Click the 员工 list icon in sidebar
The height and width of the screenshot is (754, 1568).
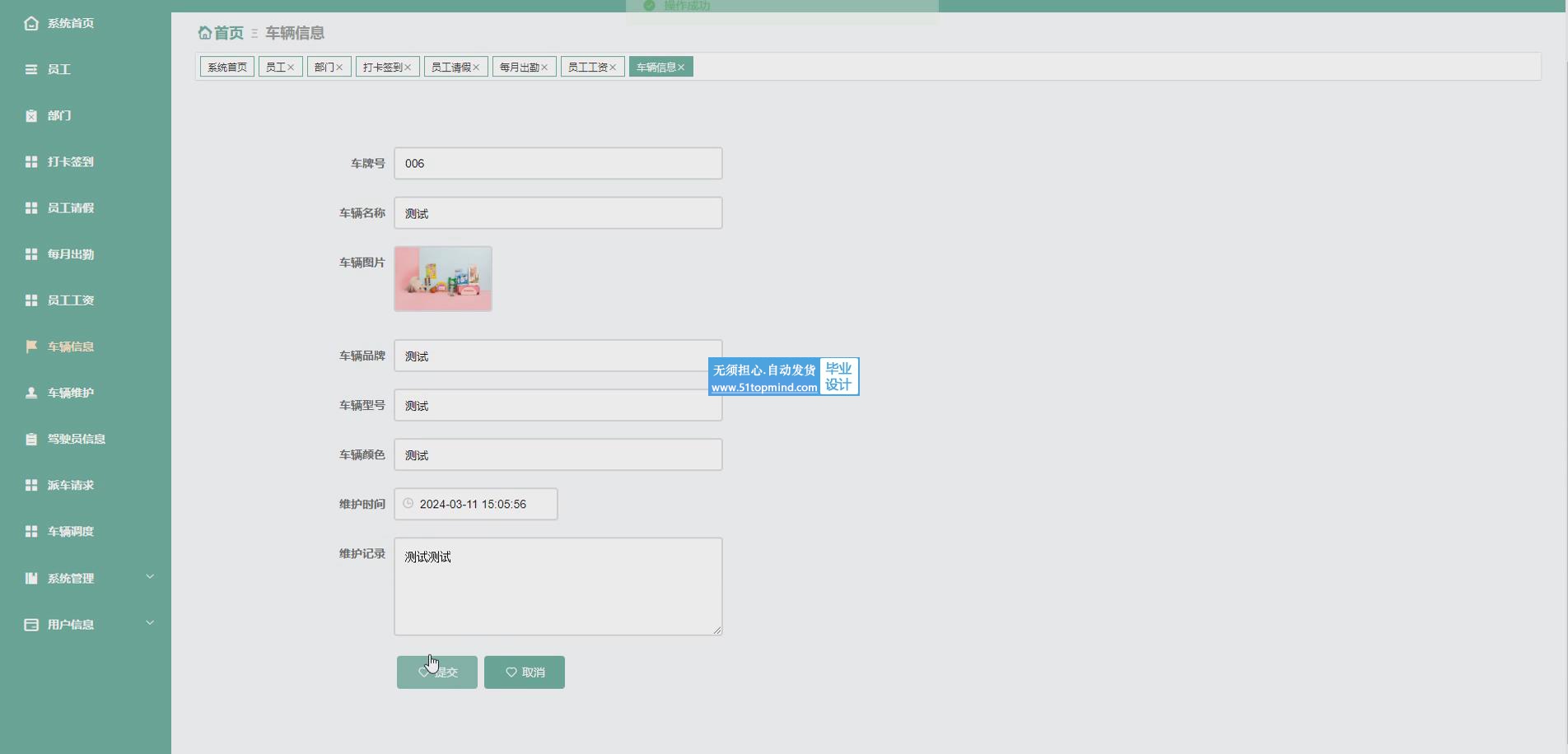pos(31,69)
